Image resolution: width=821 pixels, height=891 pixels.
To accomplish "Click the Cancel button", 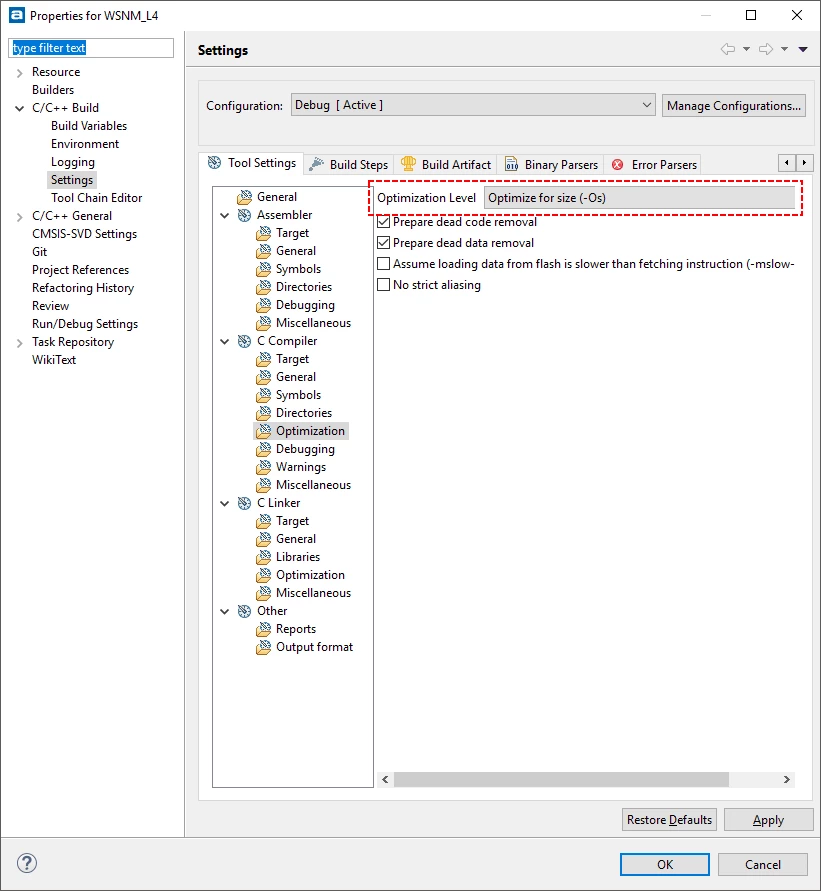I will tap(763, 865).
